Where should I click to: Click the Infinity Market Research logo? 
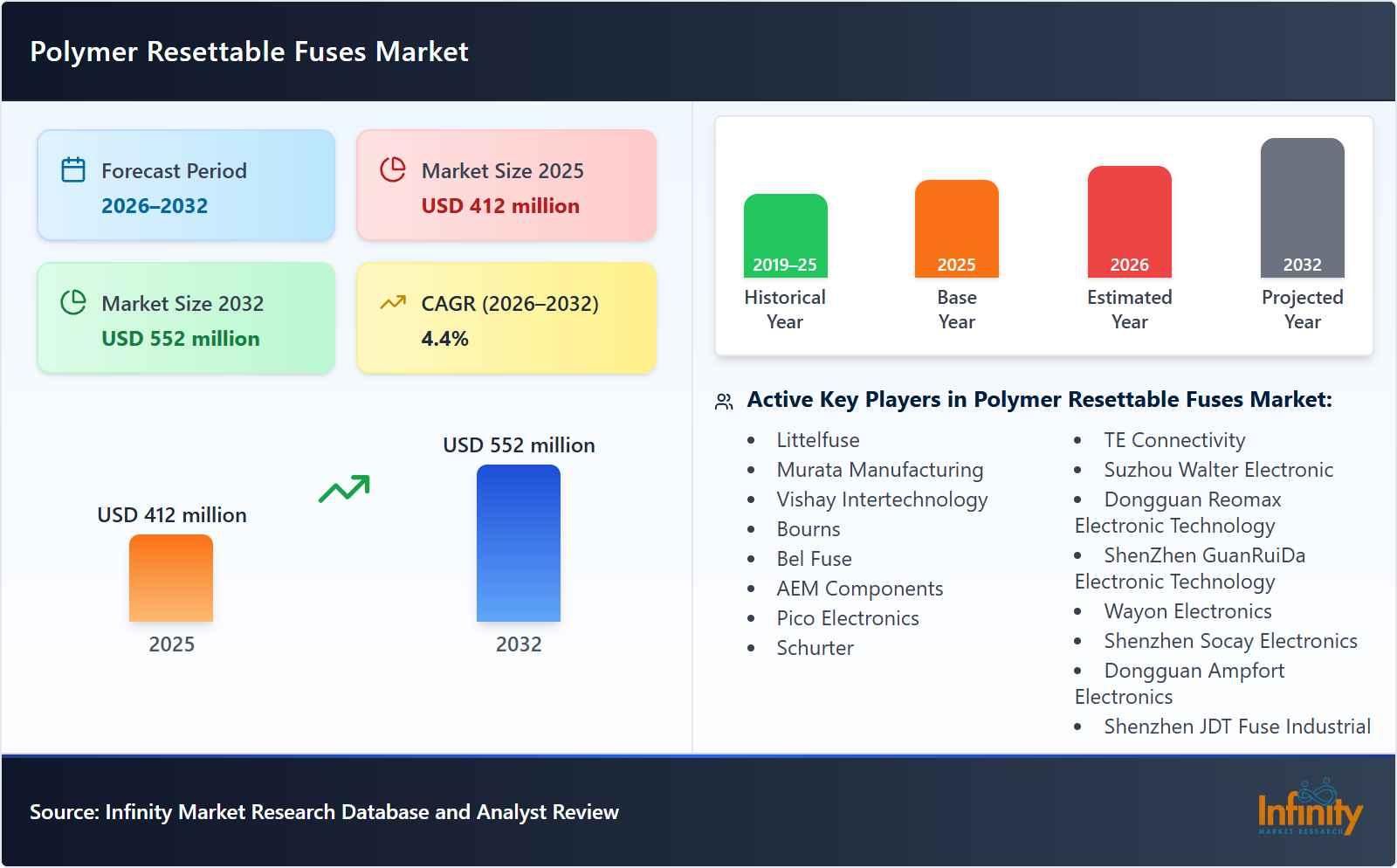point(1310,809)
